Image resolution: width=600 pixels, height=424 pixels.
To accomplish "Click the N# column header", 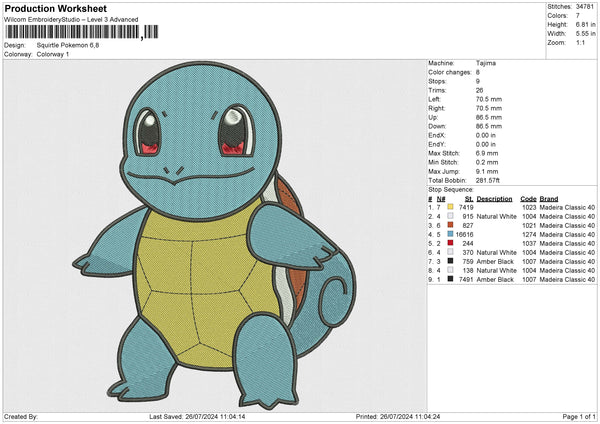I will click(439, 198).
